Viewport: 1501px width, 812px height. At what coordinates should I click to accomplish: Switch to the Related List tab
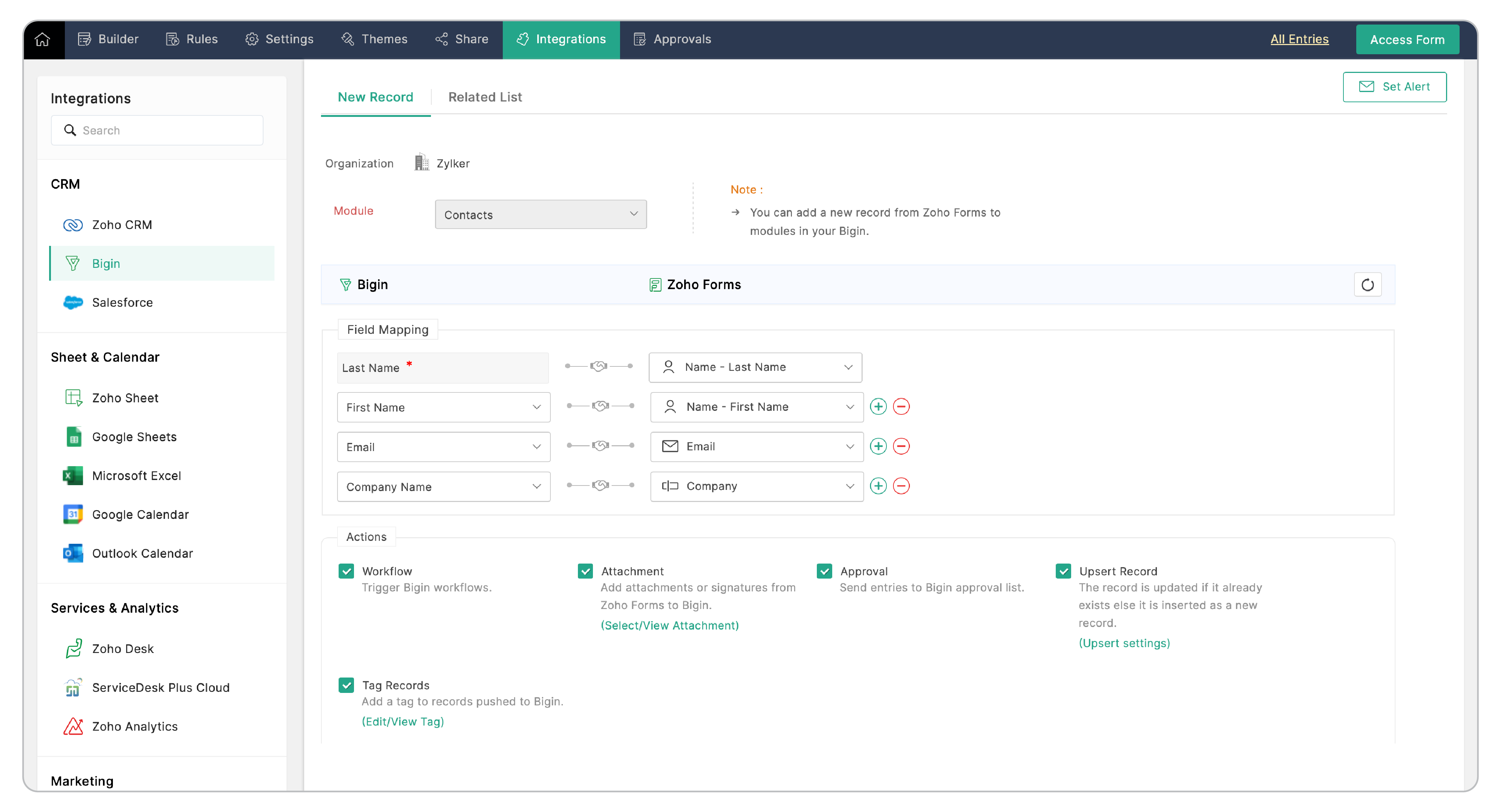click(x=485, y=97)
